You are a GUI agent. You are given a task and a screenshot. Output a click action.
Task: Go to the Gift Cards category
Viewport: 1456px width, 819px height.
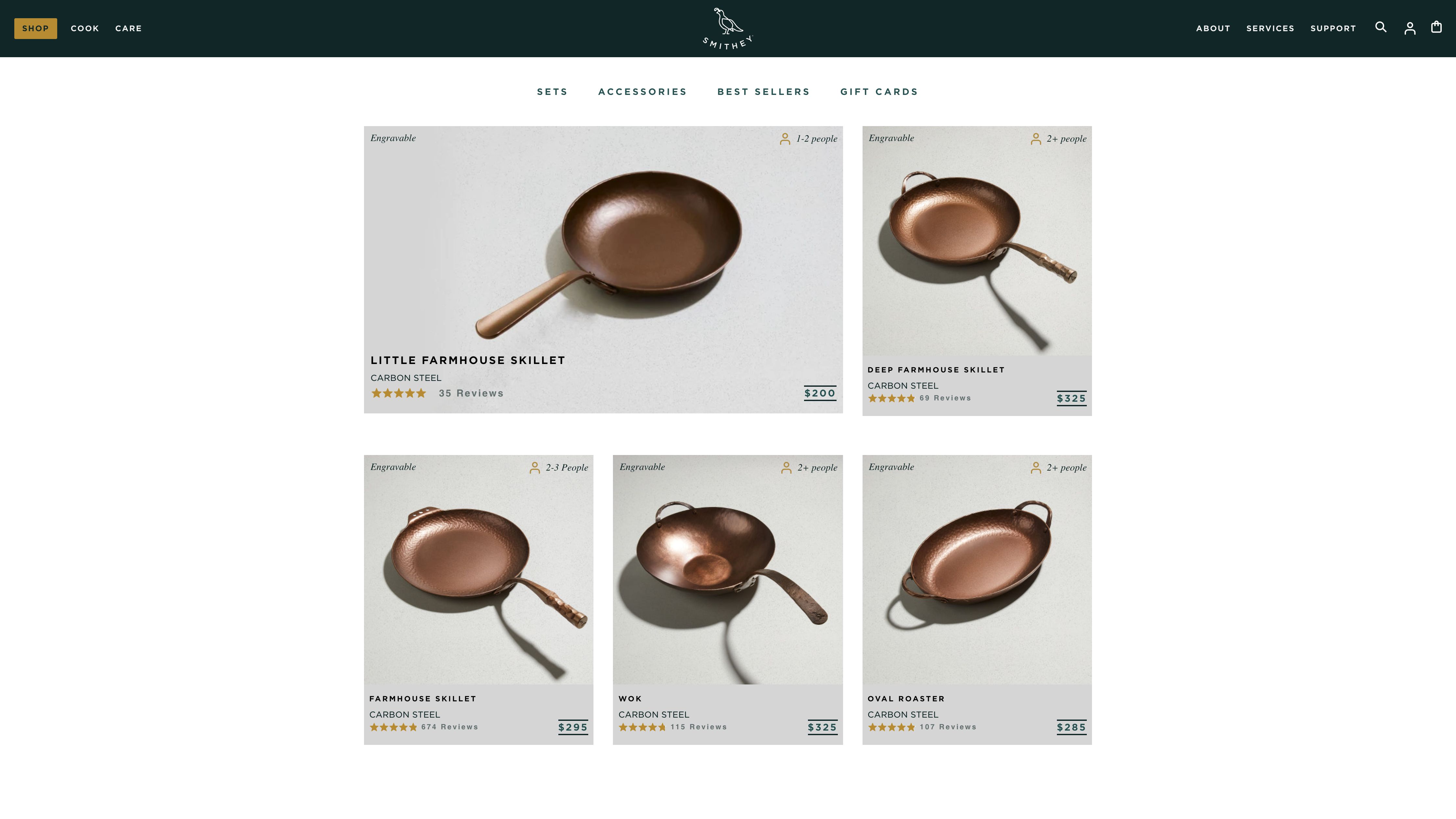click(x=879, y=92)
